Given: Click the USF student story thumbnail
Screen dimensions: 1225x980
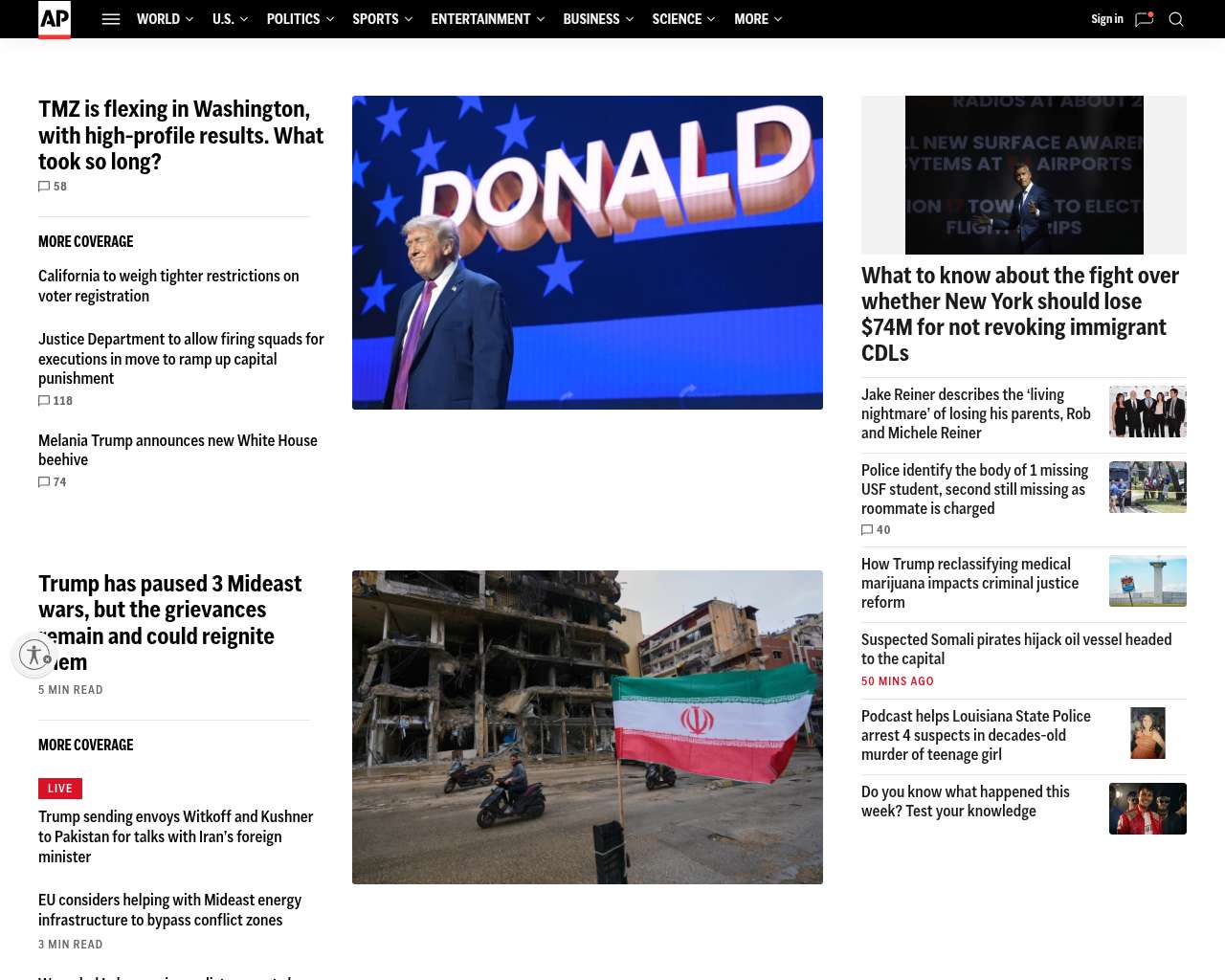Looking at the screenshot, I should 1147,487.
